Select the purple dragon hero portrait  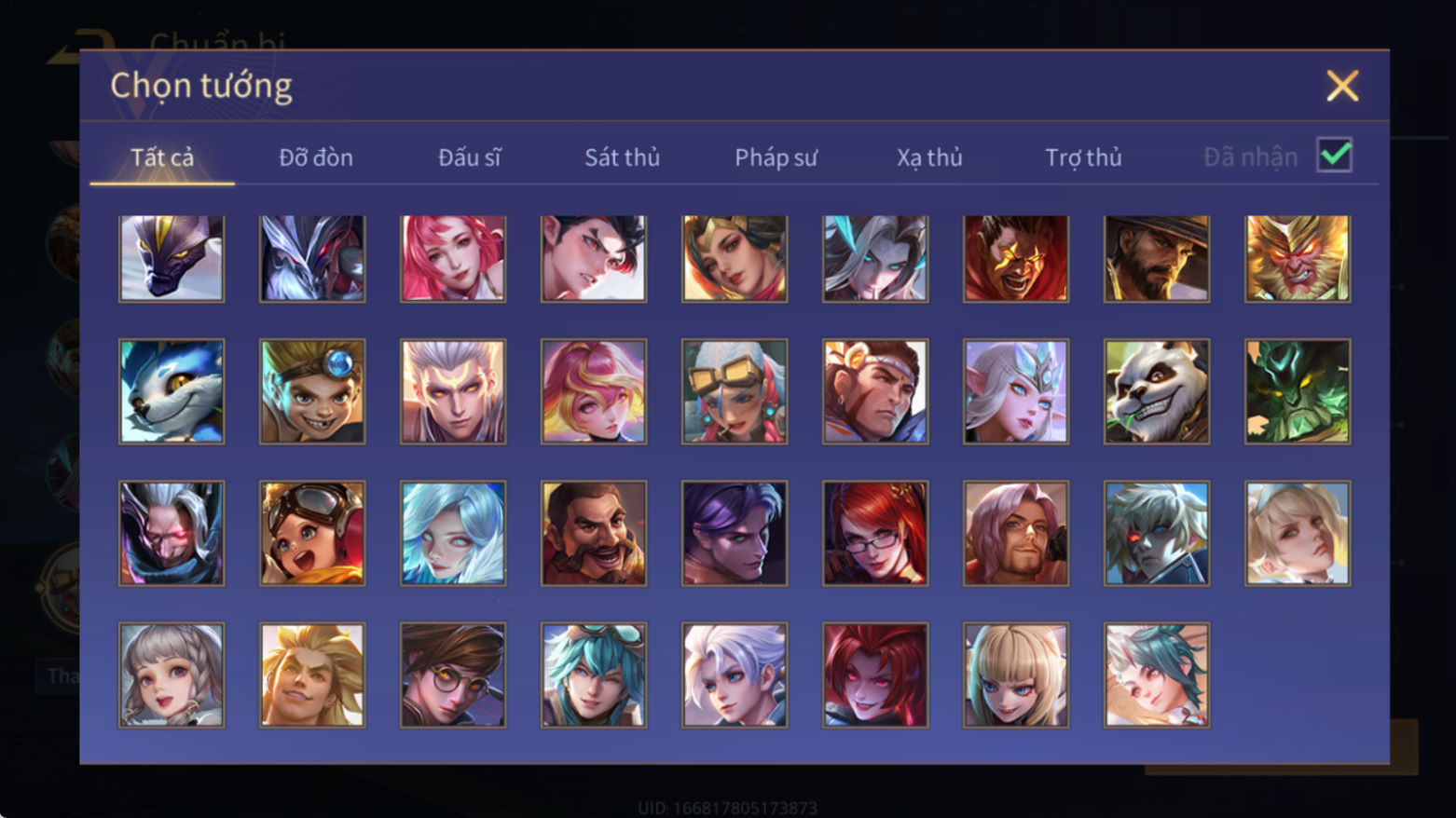click(x=172, y=258)
